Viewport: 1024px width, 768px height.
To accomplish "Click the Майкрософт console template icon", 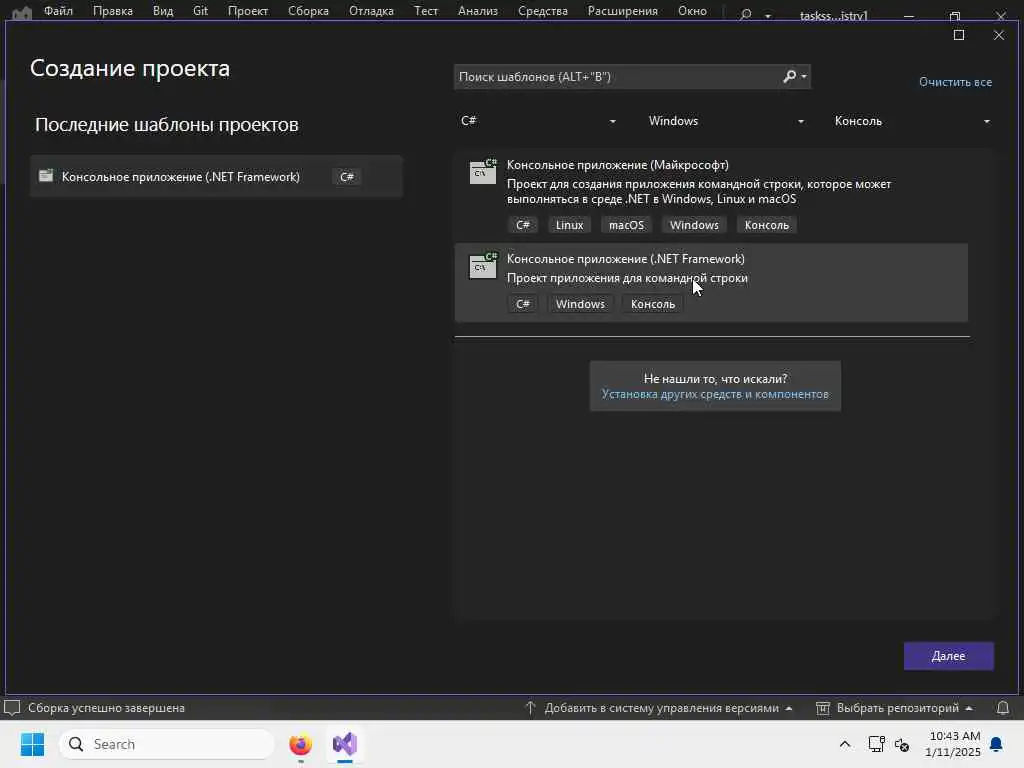I will pos(483,172).
